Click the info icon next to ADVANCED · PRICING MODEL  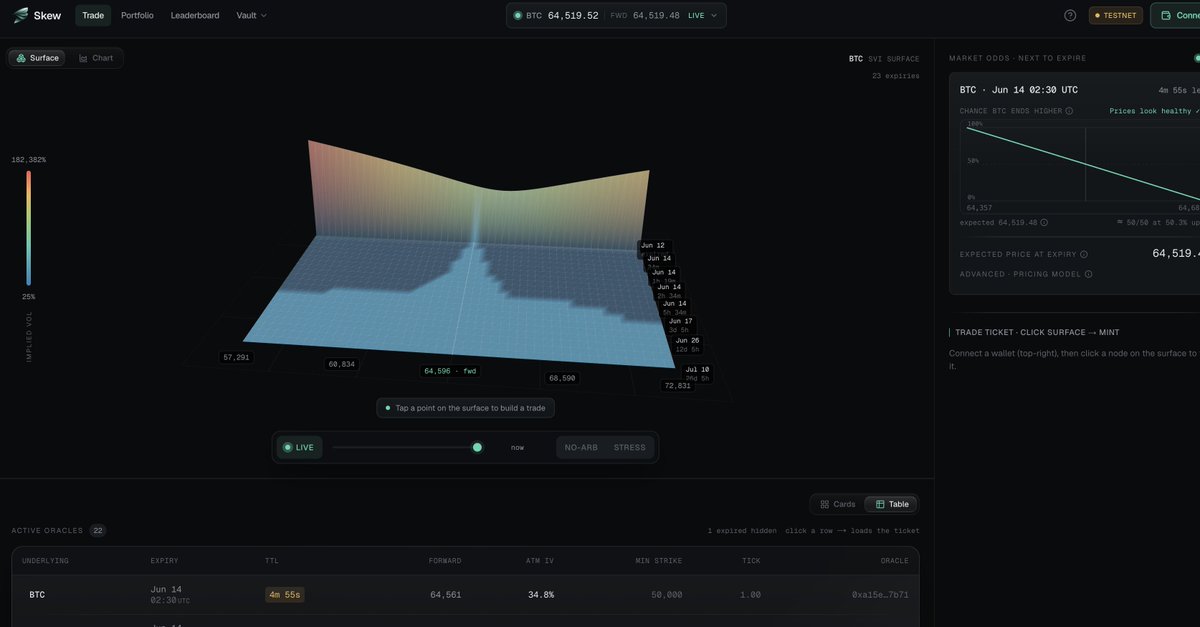[x=1089, y=274]
